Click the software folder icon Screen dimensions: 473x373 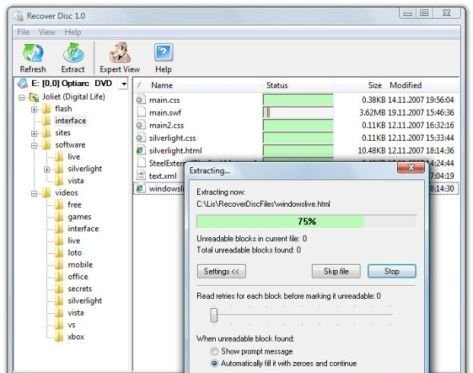(46, 145)
